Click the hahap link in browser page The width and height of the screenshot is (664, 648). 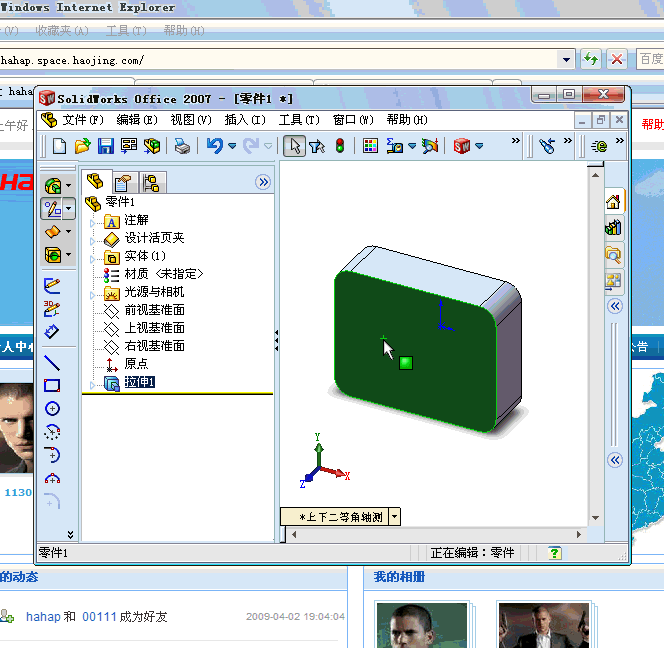click(43, 617)
